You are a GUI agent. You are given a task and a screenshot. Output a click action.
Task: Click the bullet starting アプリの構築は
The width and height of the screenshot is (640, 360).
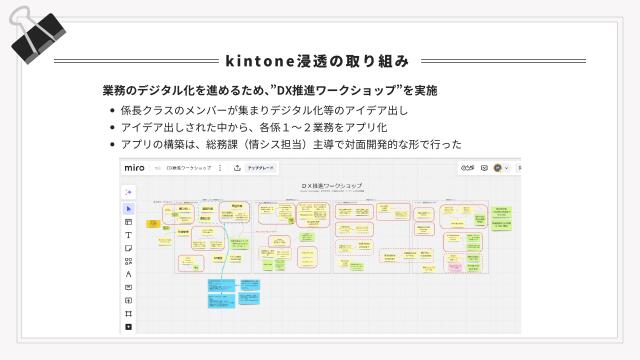point(291,144)
